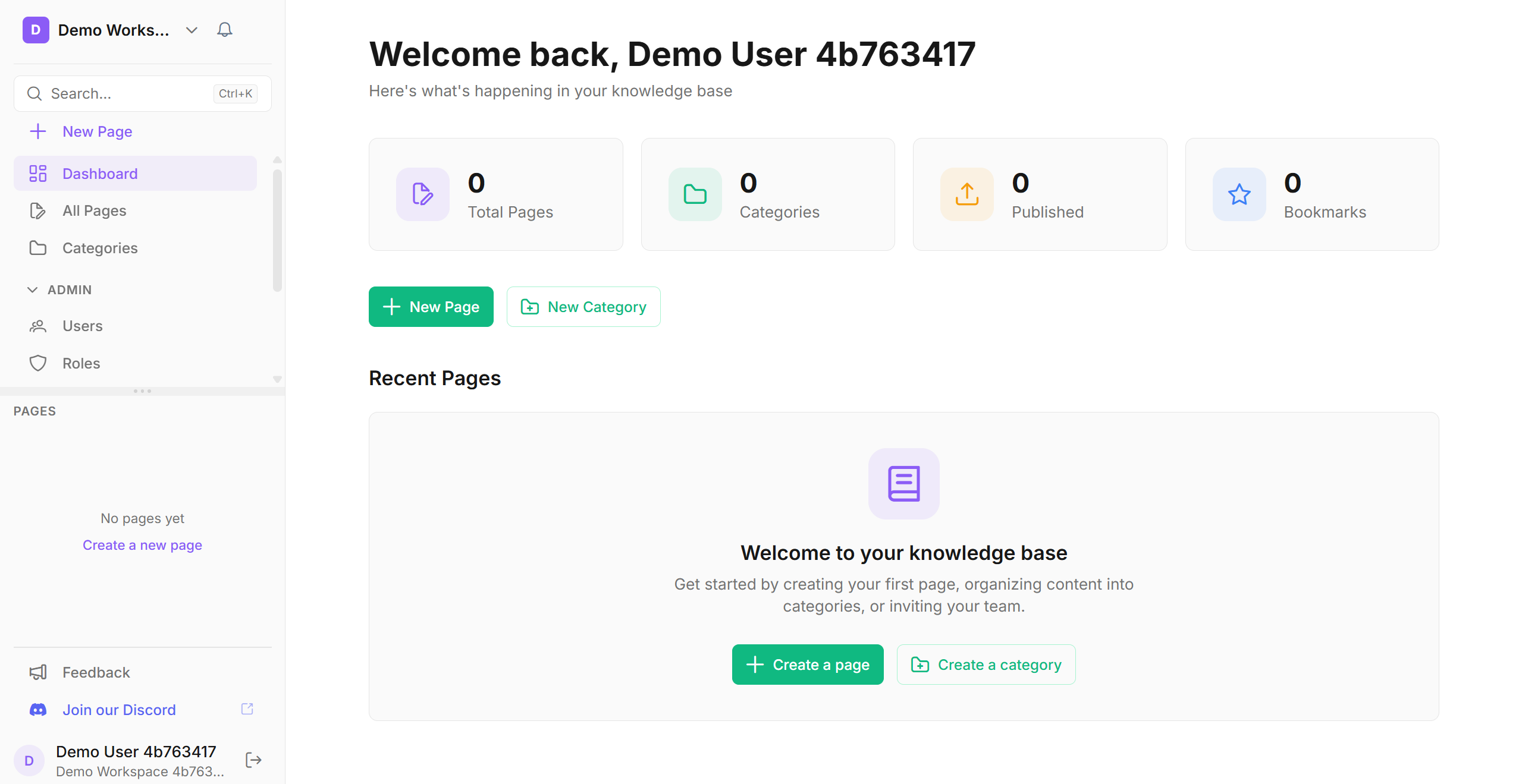Click the green New Page button

pos(431,307)
